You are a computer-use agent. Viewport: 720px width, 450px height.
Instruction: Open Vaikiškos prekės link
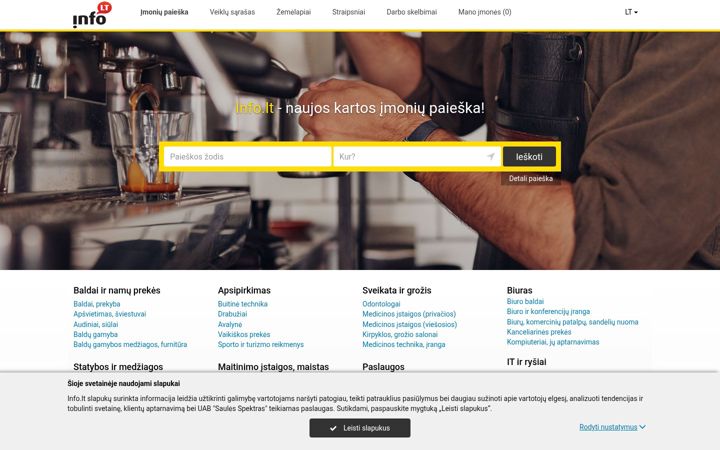pos(244,334)
